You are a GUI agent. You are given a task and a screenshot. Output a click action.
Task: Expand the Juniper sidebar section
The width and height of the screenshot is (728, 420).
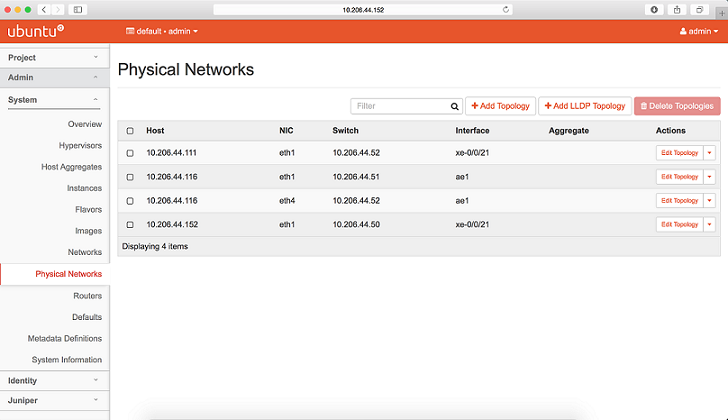(54, 400)
